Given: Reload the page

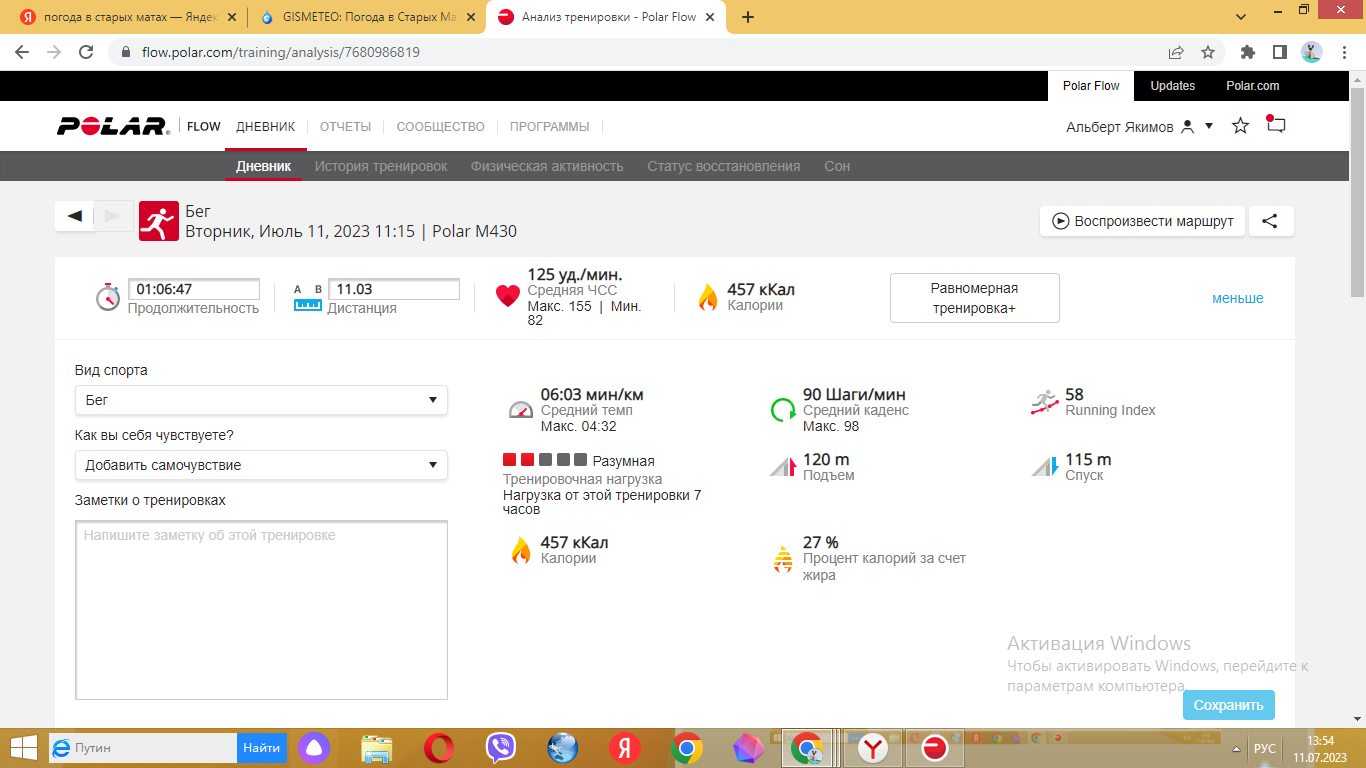Looking at the screenshot, I should click(x=86, y=52).
